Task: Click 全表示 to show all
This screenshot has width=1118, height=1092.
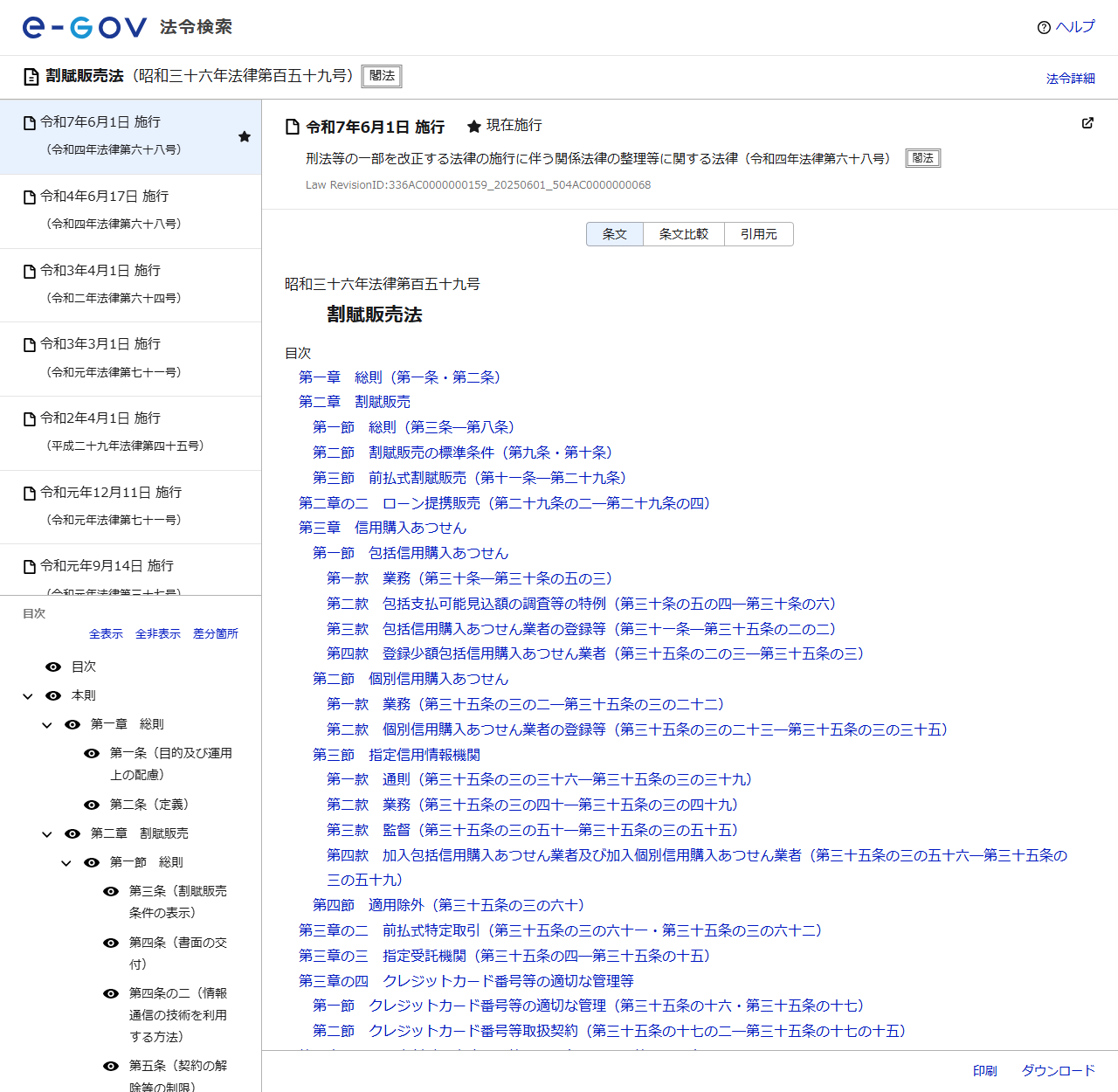Action: click(106, 633)
